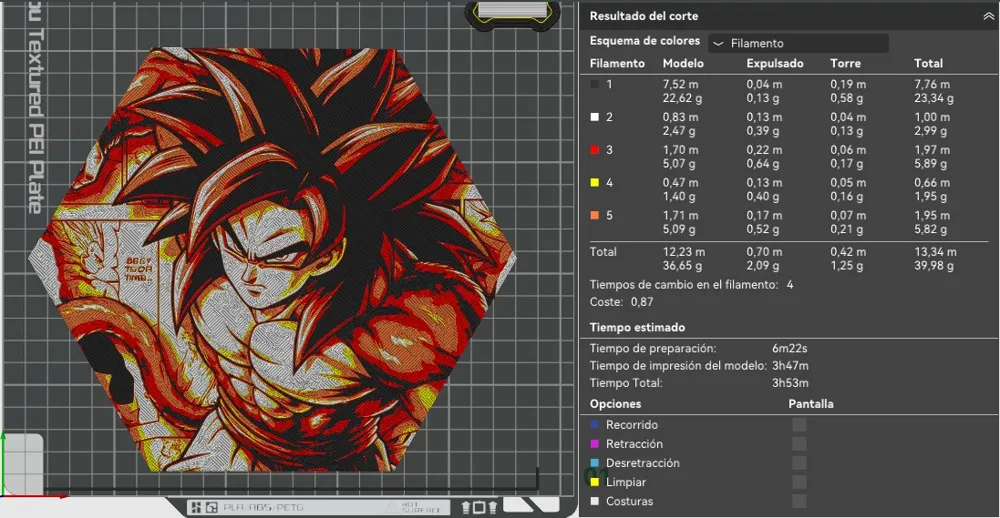Toggle display of Recorrido moves
This screenshot has height=518, width=1000.
799,425
